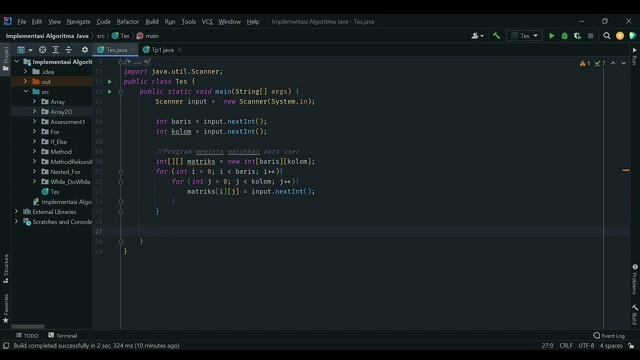
Task: Click the orange warning stripe marker
Action: 626,170
